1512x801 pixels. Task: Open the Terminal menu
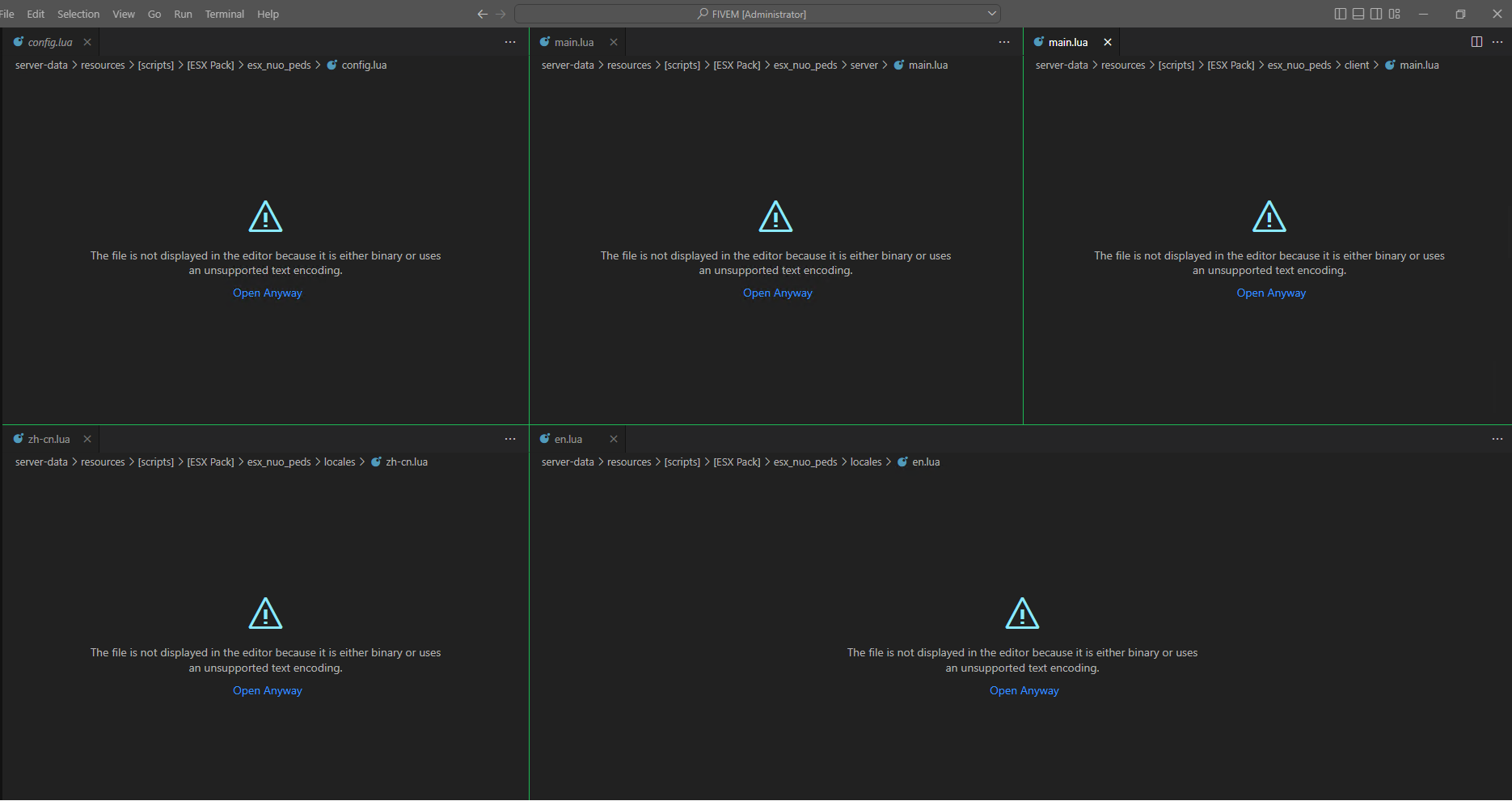pyautogui.click(x=224, y=14)
